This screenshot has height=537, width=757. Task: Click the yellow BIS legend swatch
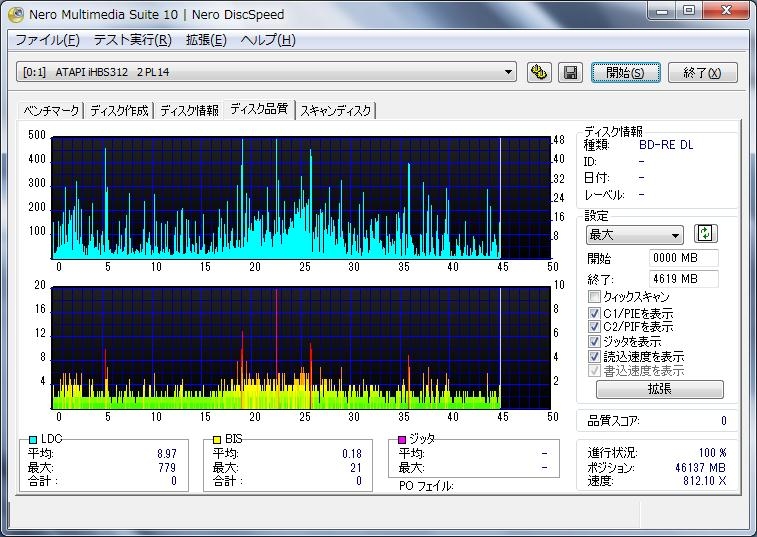tap(217, 439)
